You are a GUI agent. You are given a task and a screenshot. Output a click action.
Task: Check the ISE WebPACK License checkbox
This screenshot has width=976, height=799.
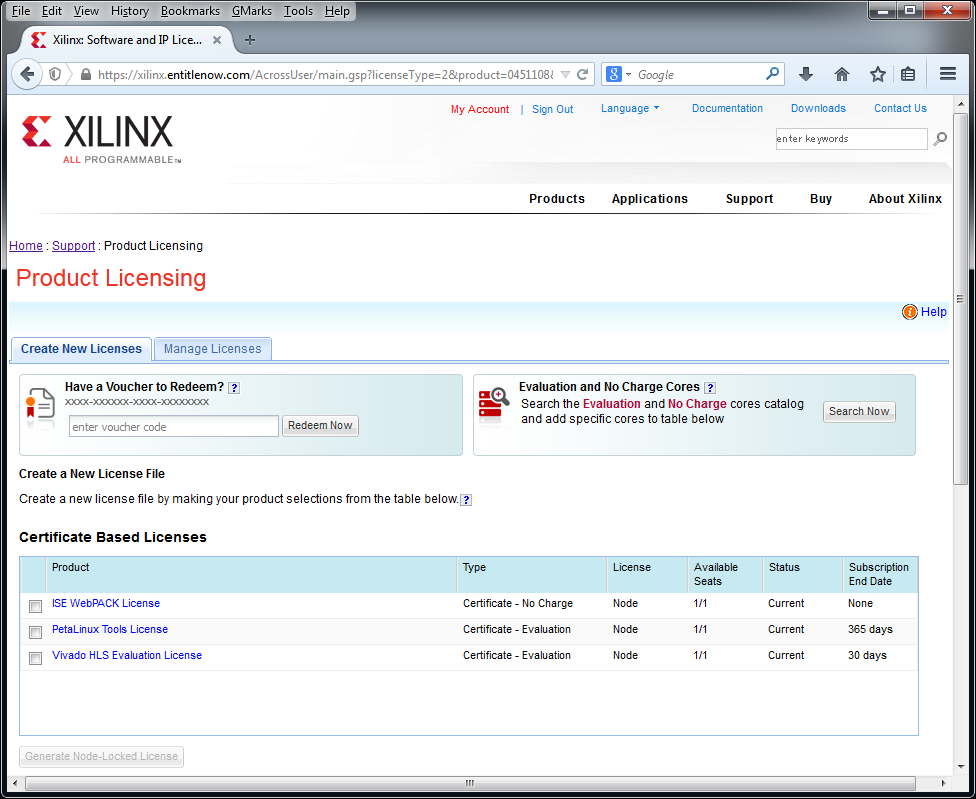[35, 606]
